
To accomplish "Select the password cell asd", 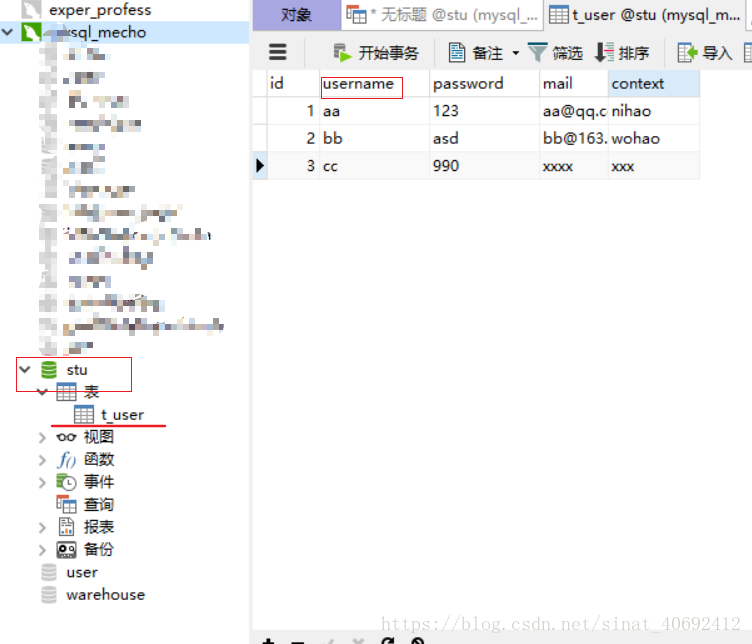I will tap(484, 139).
